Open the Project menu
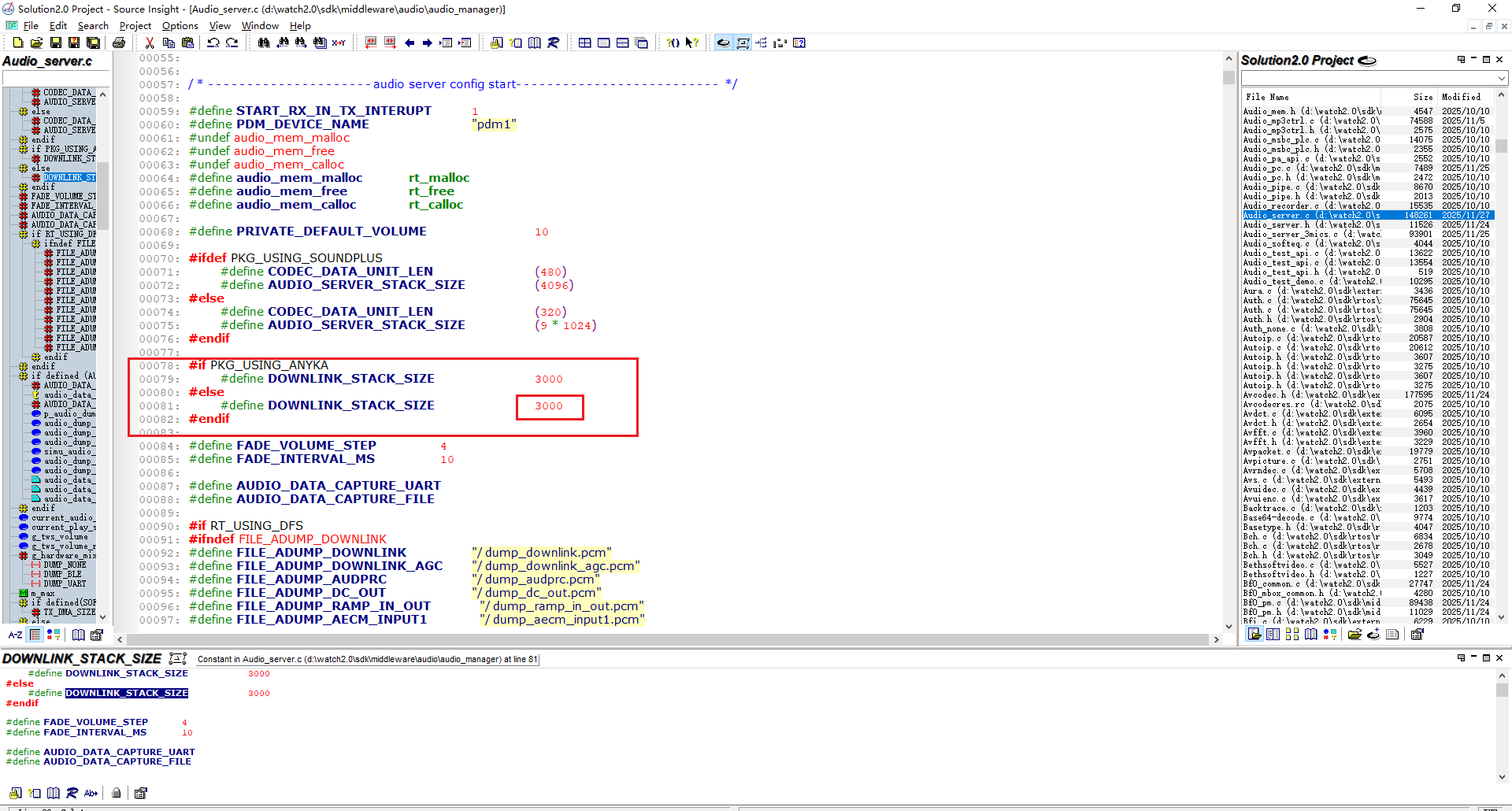 pos(135,26)
